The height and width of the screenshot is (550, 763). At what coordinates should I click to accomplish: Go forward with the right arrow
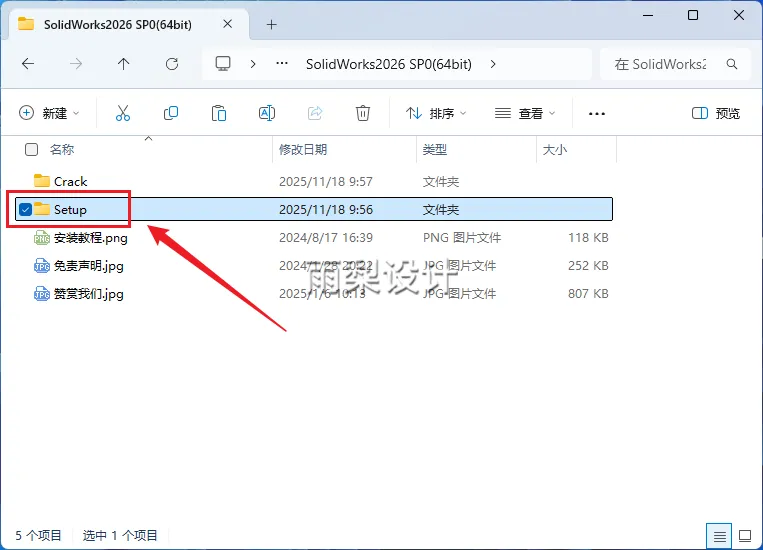click(76, 64)
